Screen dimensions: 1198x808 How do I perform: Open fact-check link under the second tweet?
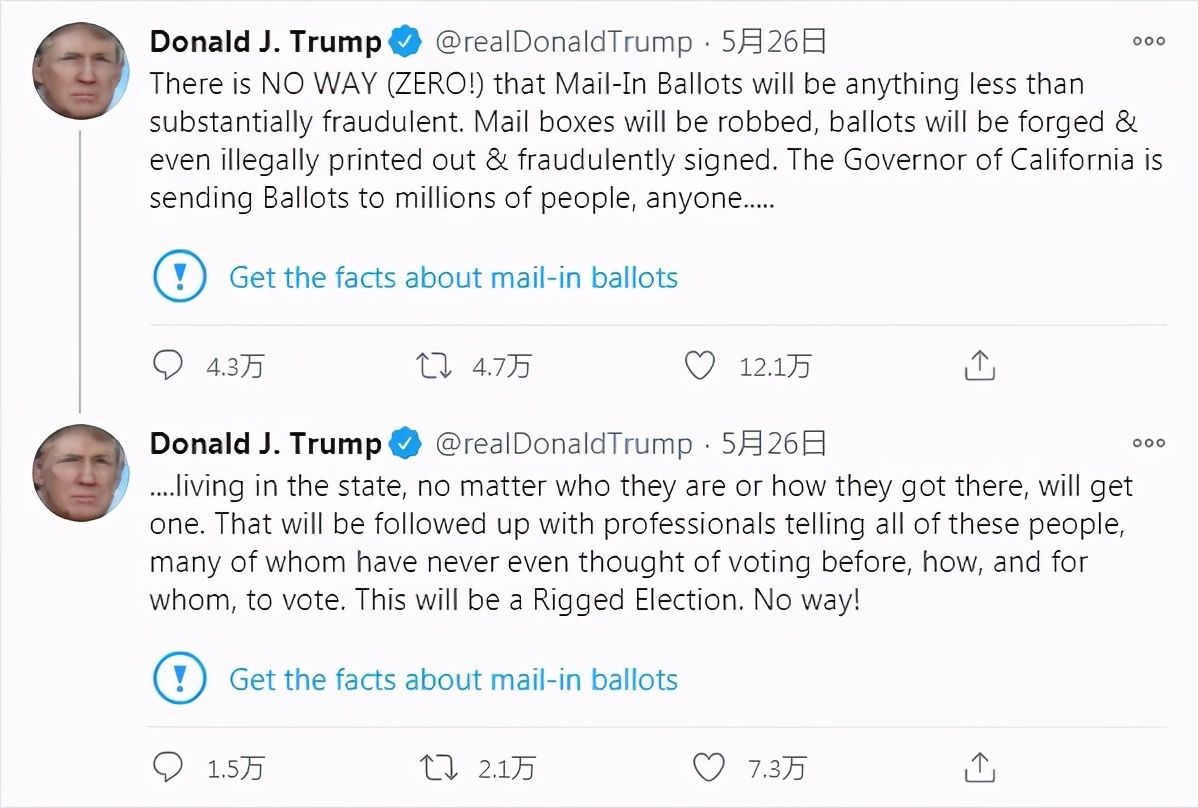pyautogui.click(x=453, y=680)
